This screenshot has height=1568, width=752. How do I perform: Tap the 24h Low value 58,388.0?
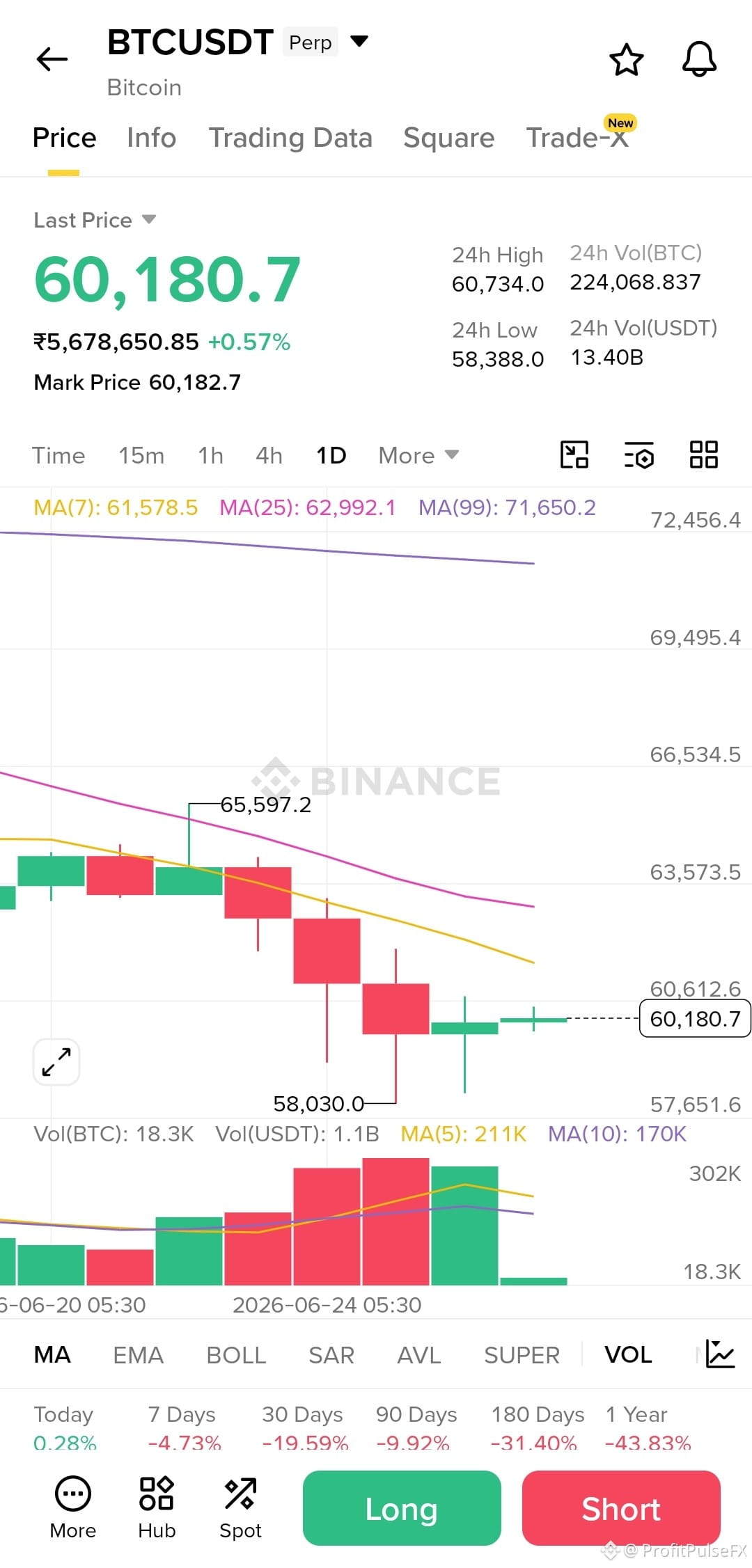tap(498, 359)
